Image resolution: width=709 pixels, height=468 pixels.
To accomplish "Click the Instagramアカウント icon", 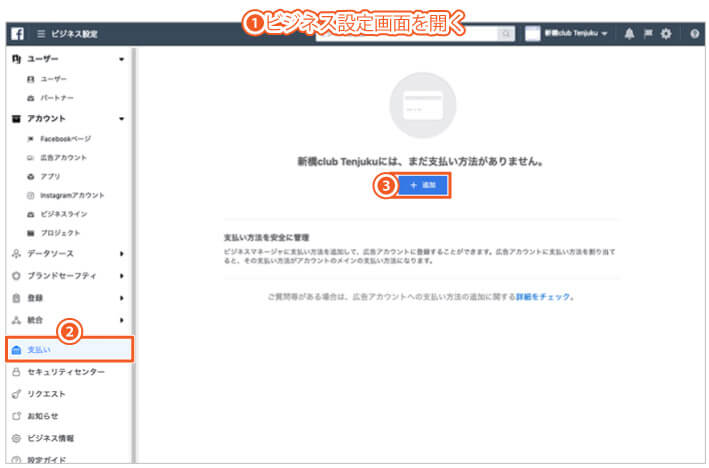I will click(30, 195).
